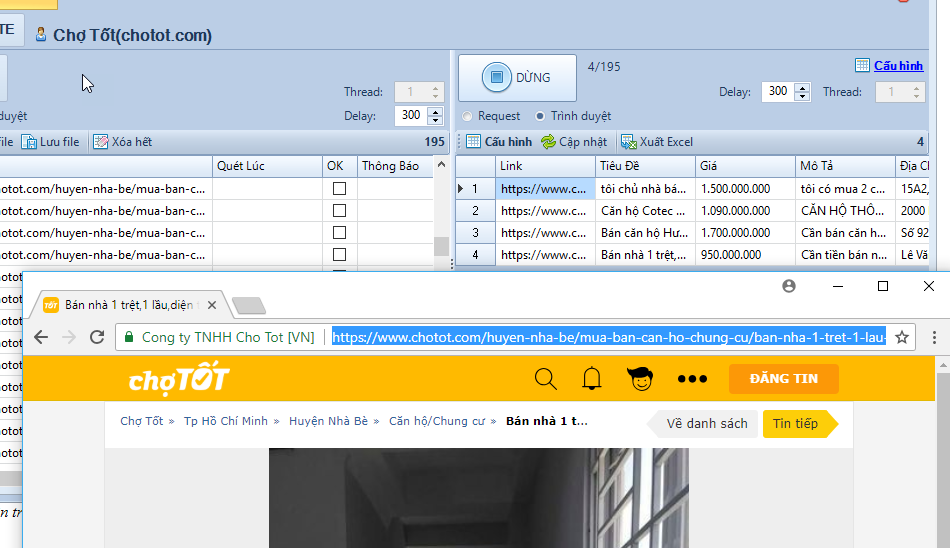The width and height of the screenshot is (950, 548).
Task: Click the OK column header
Action: tap(339, 166)
